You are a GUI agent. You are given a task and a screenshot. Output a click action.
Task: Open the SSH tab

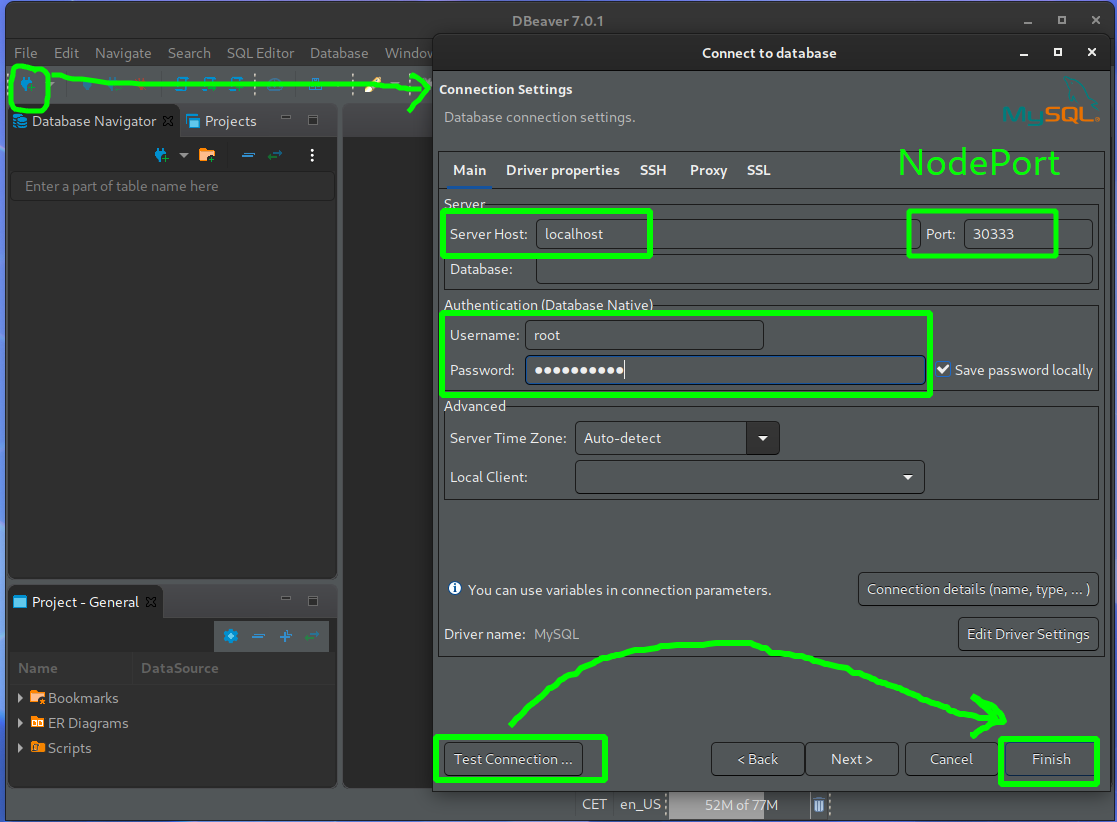coord(653,170)
